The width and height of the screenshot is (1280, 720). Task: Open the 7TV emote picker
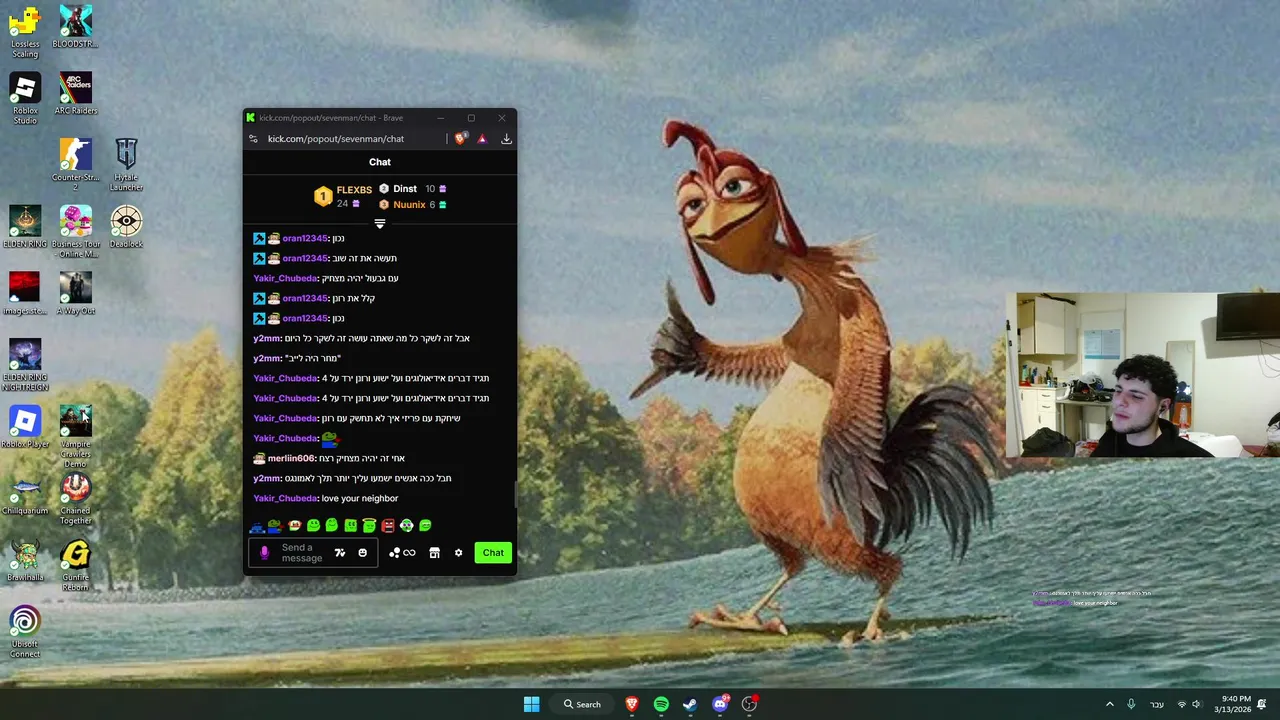pos(340,553)
